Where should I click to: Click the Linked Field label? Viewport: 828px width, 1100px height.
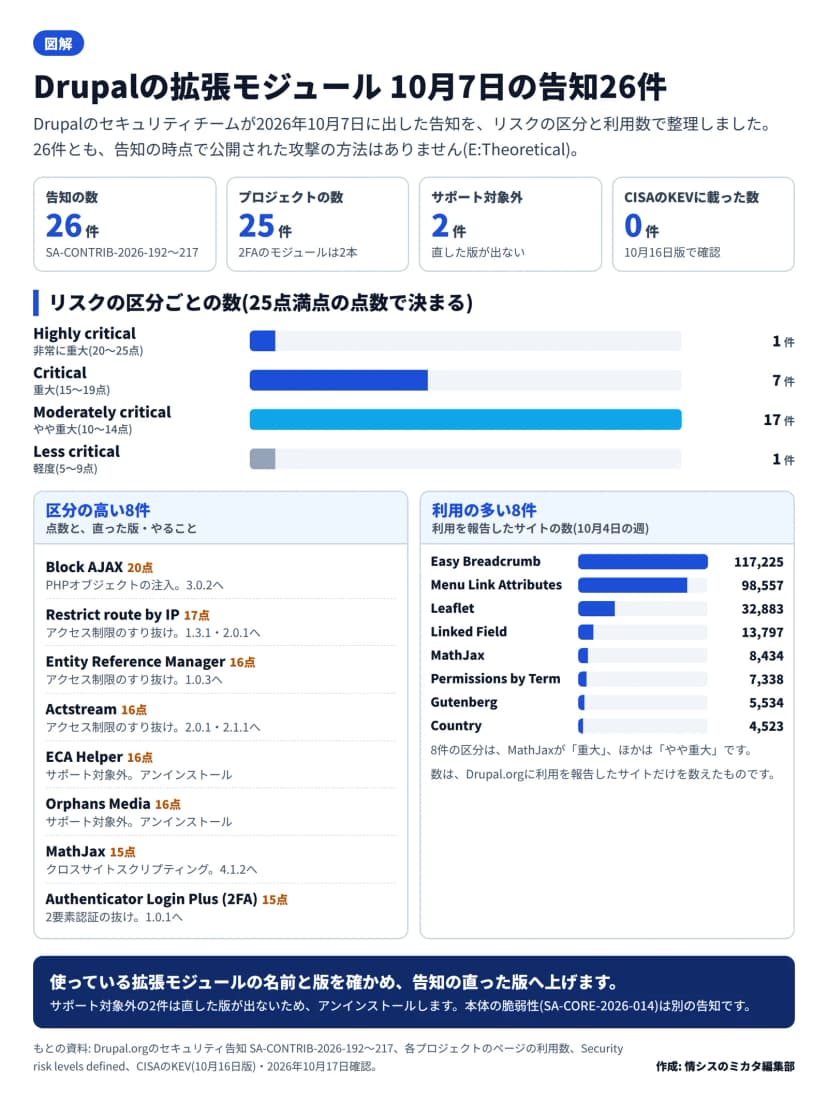pyautogui.click(x=469, y=631)
